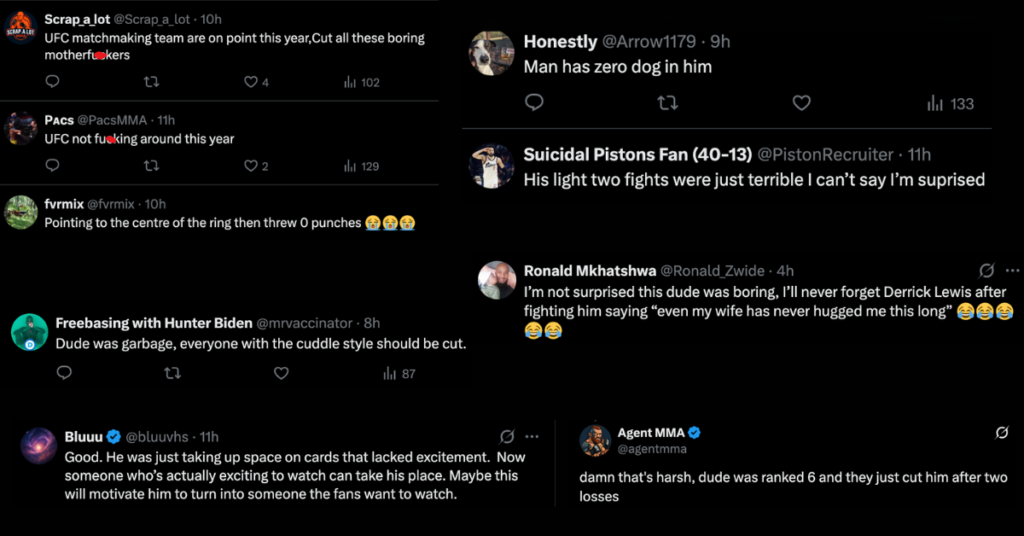This screenshot has height=536, width=1024.
Task: Open more options menu on Bluuu's tweet
Action: pyautogui.click(x=532, y=436)
